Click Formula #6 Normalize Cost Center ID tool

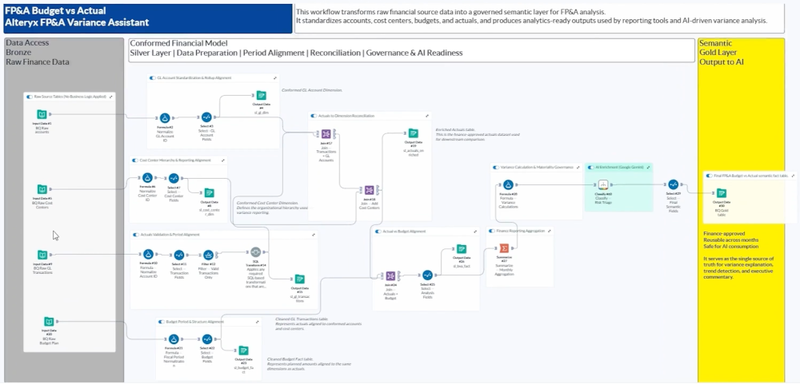coord(147,177)
